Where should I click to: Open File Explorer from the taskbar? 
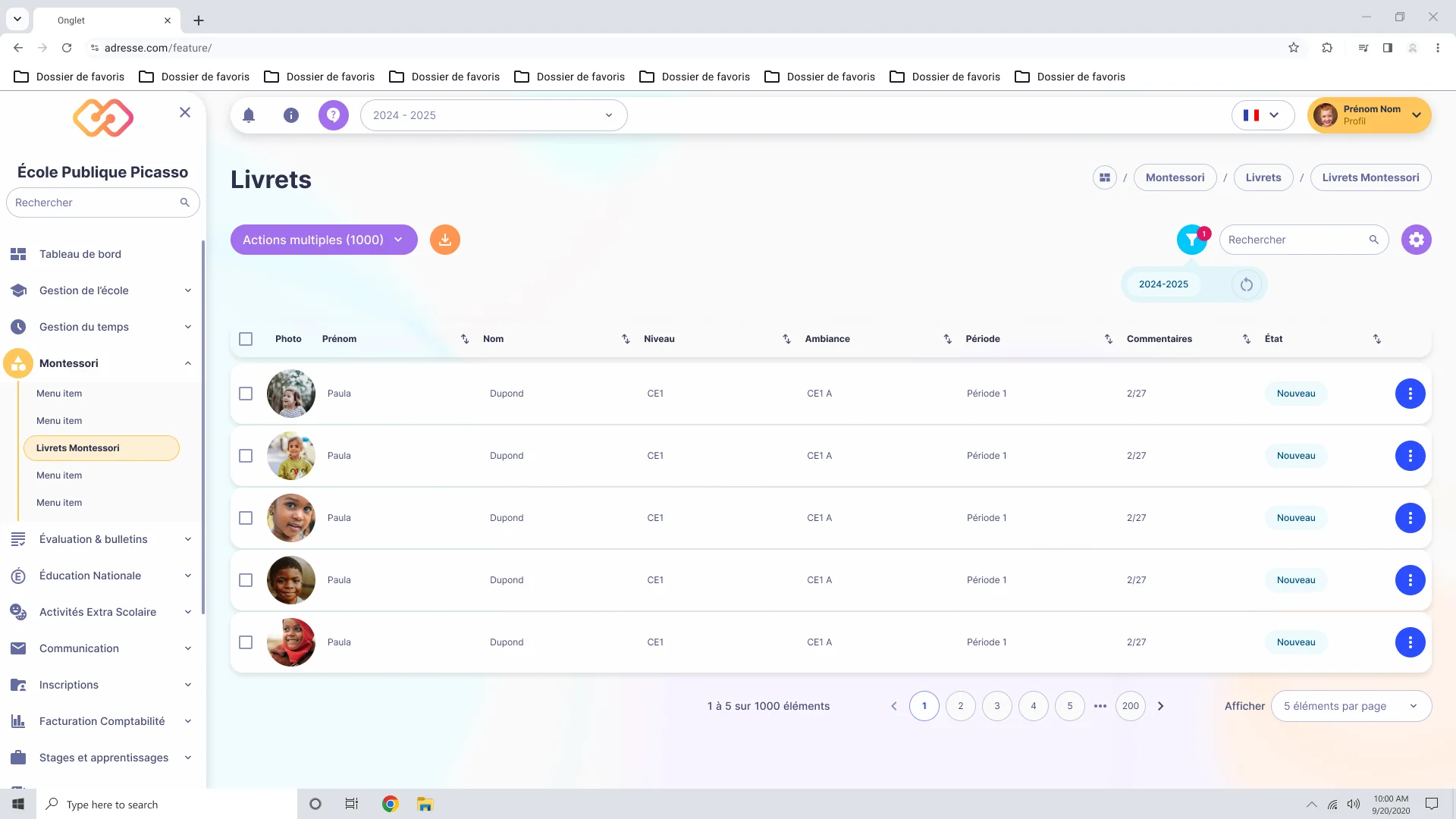425,804
